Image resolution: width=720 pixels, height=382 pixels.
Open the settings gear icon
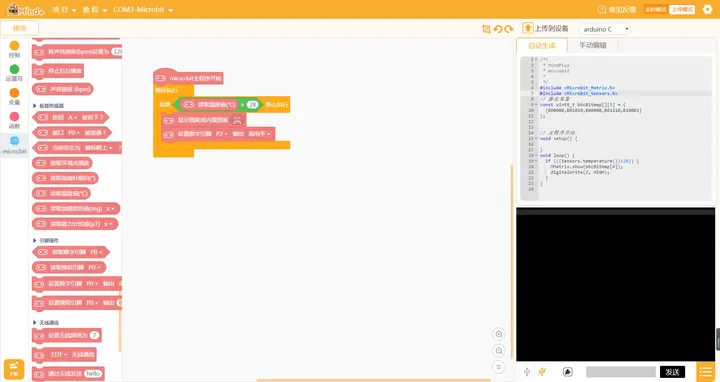[x=708, y=9]
